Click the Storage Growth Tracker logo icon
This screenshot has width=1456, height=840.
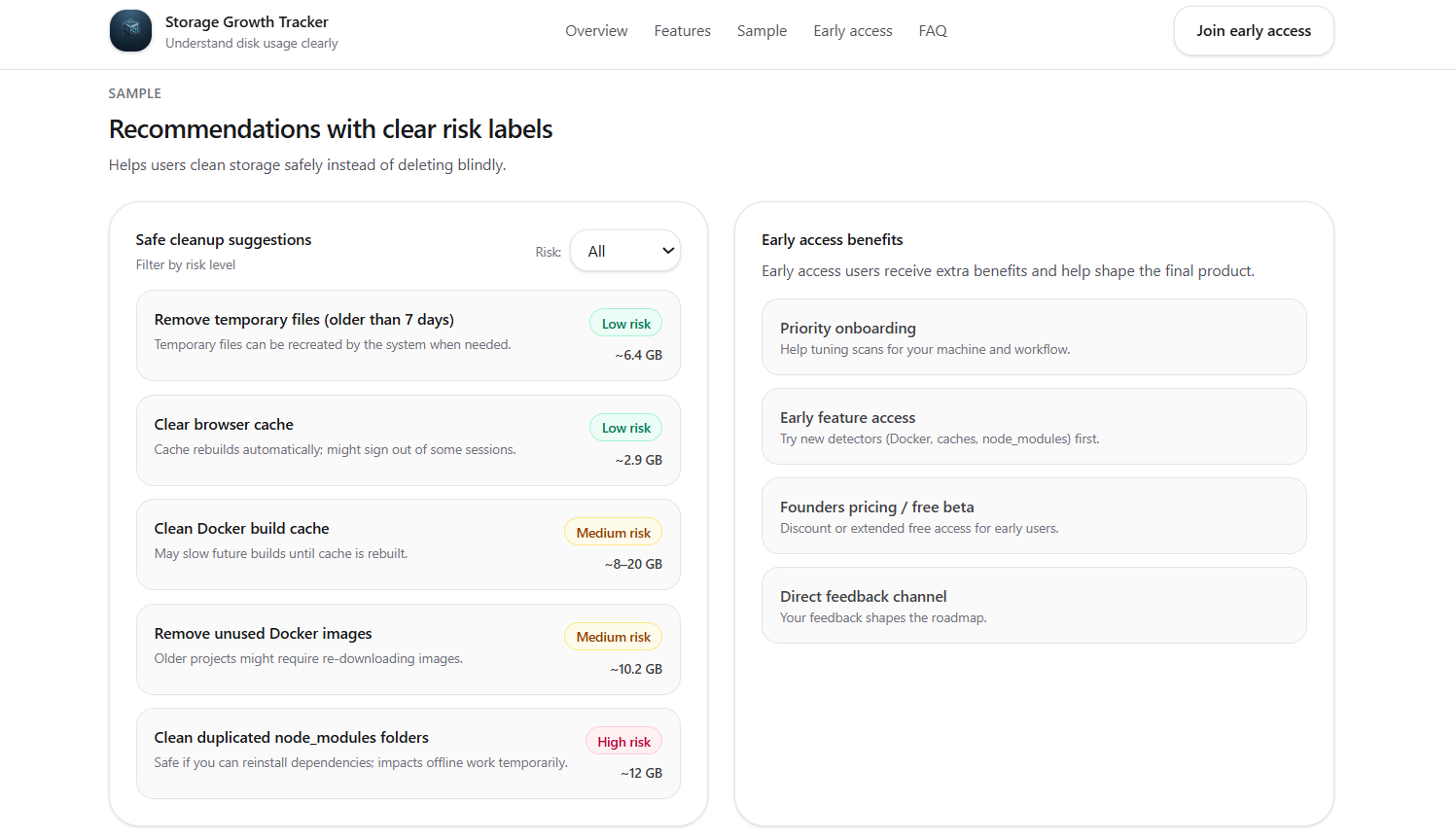(130, 30)
